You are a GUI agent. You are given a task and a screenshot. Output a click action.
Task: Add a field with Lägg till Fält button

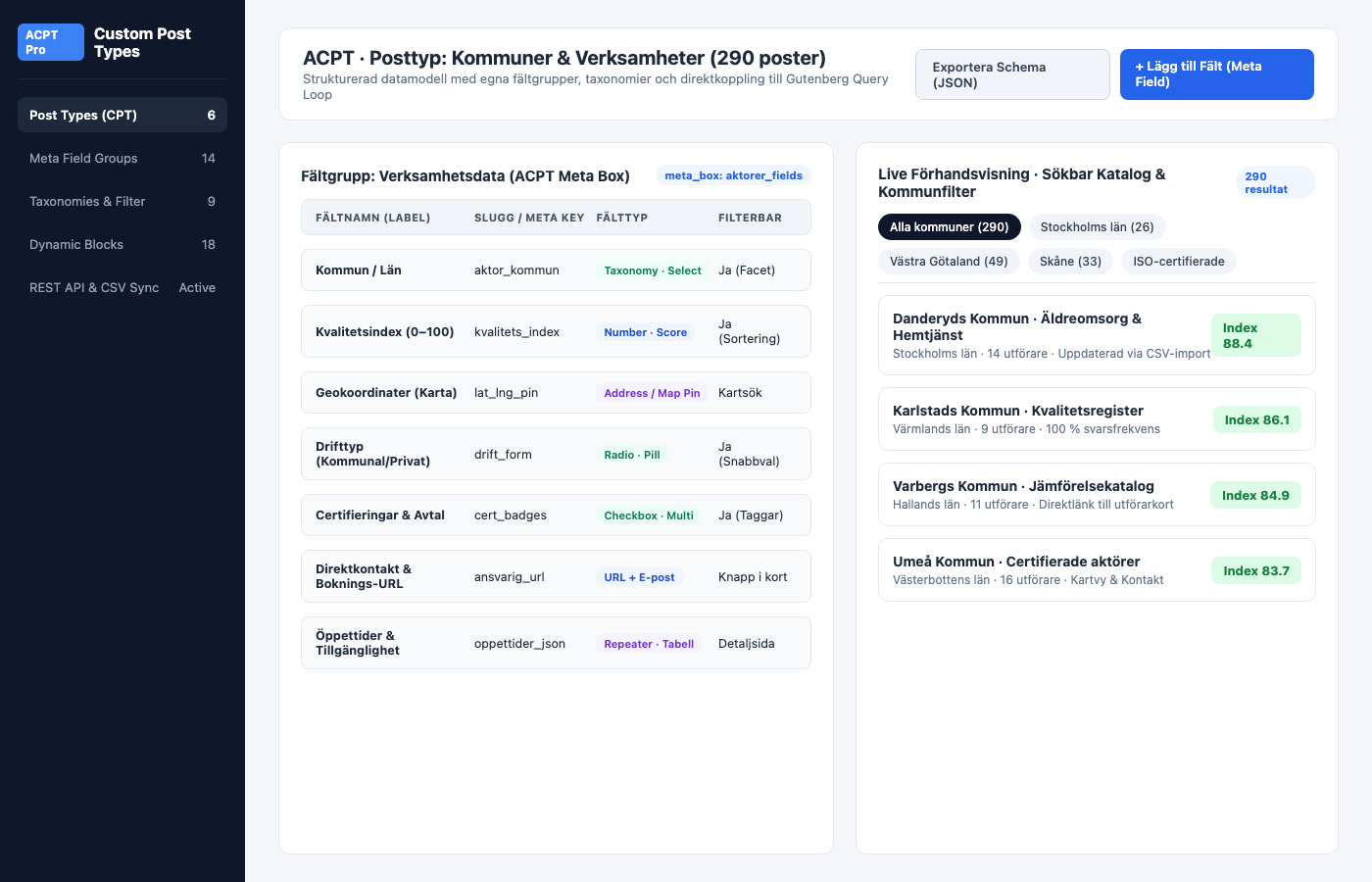point(1217,74)
